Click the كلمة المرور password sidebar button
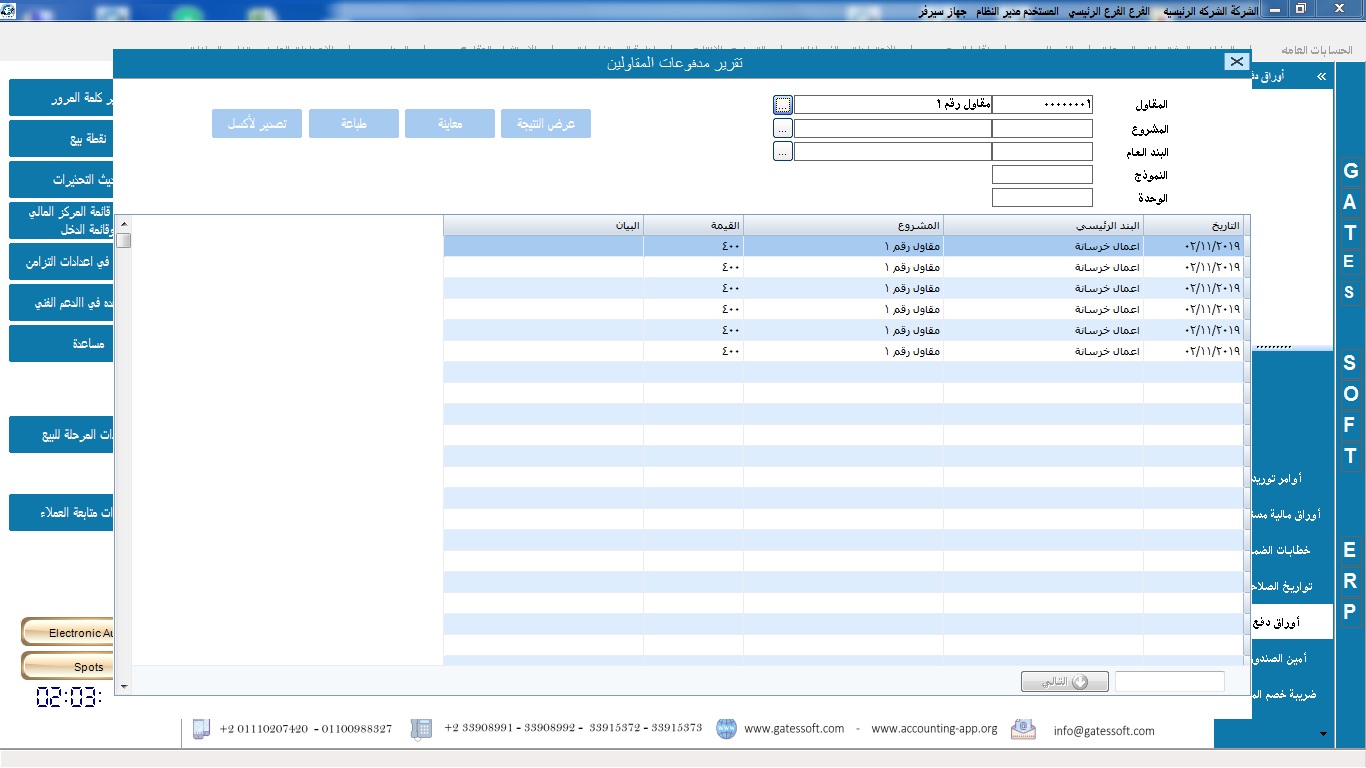1366x768 pixels. (x=61, y=99)
